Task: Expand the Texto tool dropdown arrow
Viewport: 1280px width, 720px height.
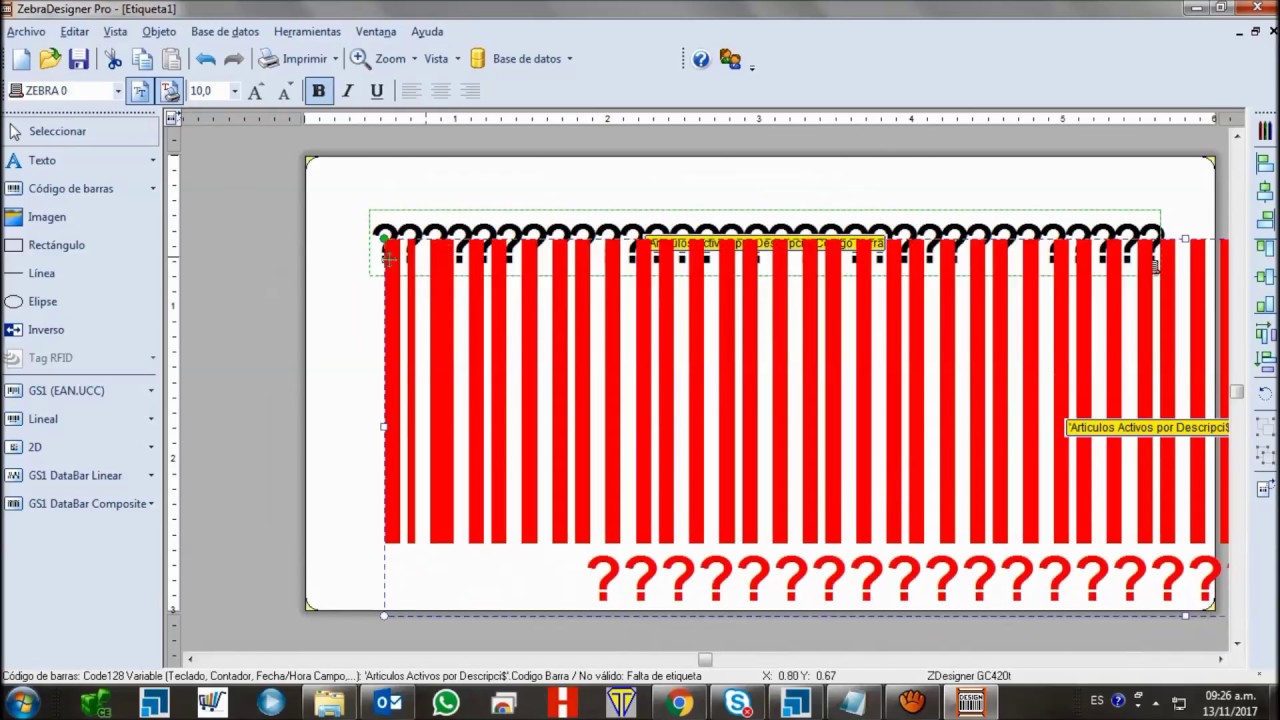Action: point(153,160)
